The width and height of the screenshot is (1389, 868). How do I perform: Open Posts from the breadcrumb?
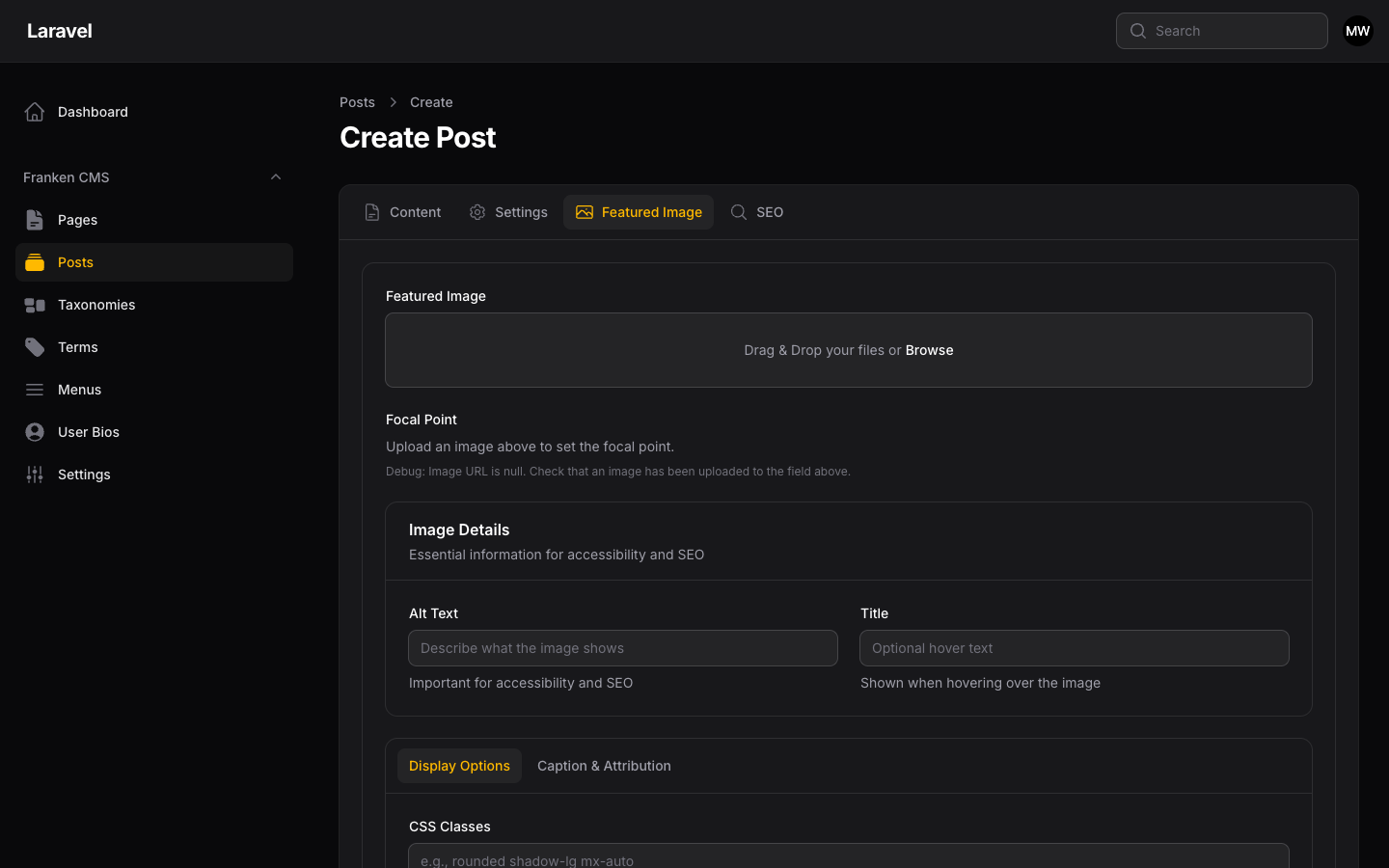(x=357, y=101)
